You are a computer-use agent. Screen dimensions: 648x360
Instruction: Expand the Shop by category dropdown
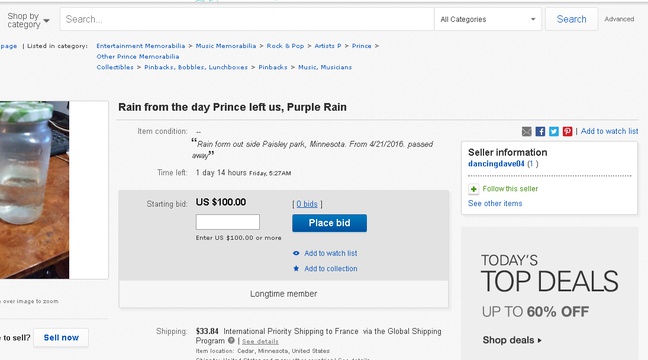click(x=28, y=20)
